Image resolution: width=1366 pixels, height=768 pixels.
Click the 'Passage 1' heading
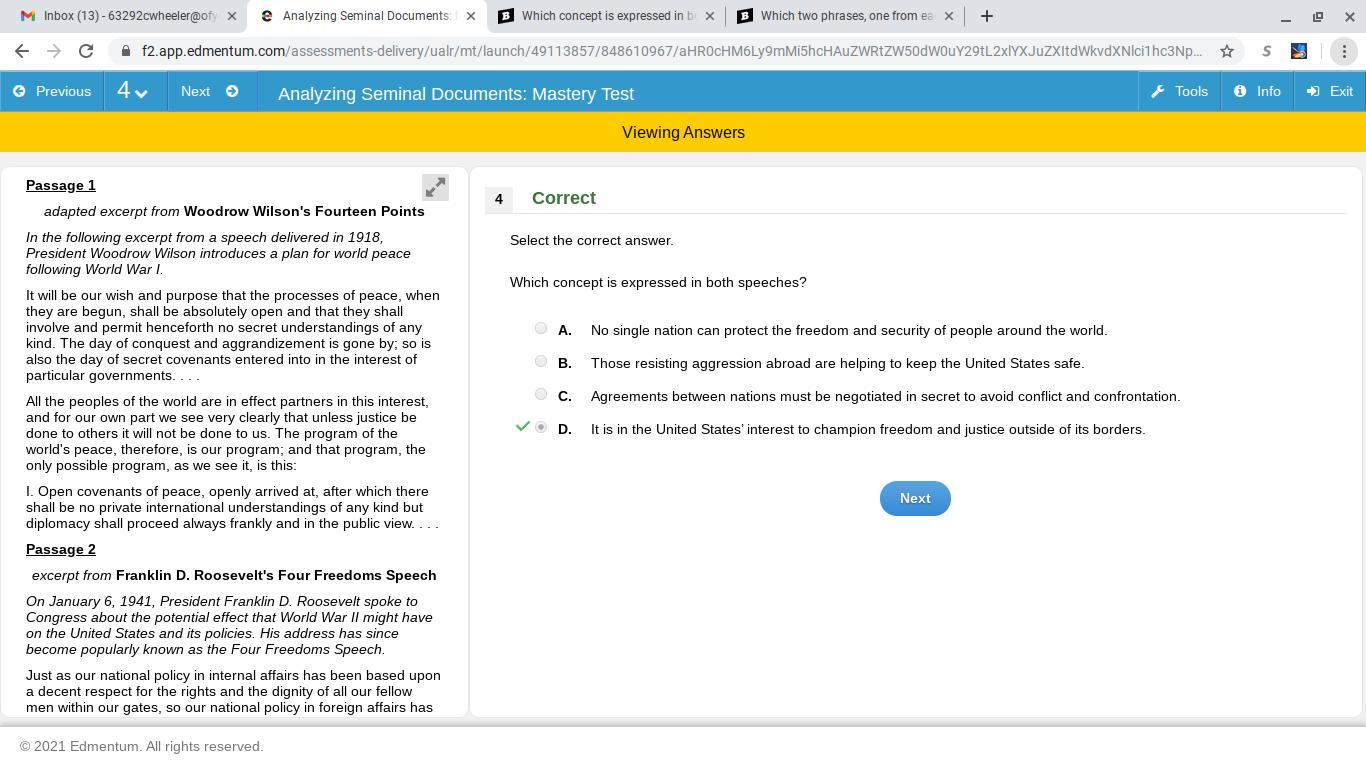[x=61, y=185]
